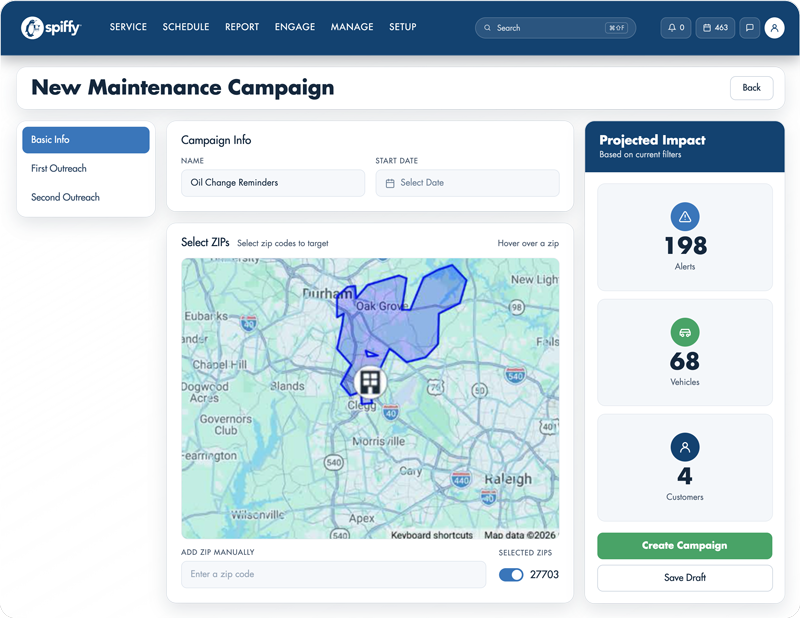Open the SERVICE menu
The height and width of the screenshot is (618, 800).
128,27
